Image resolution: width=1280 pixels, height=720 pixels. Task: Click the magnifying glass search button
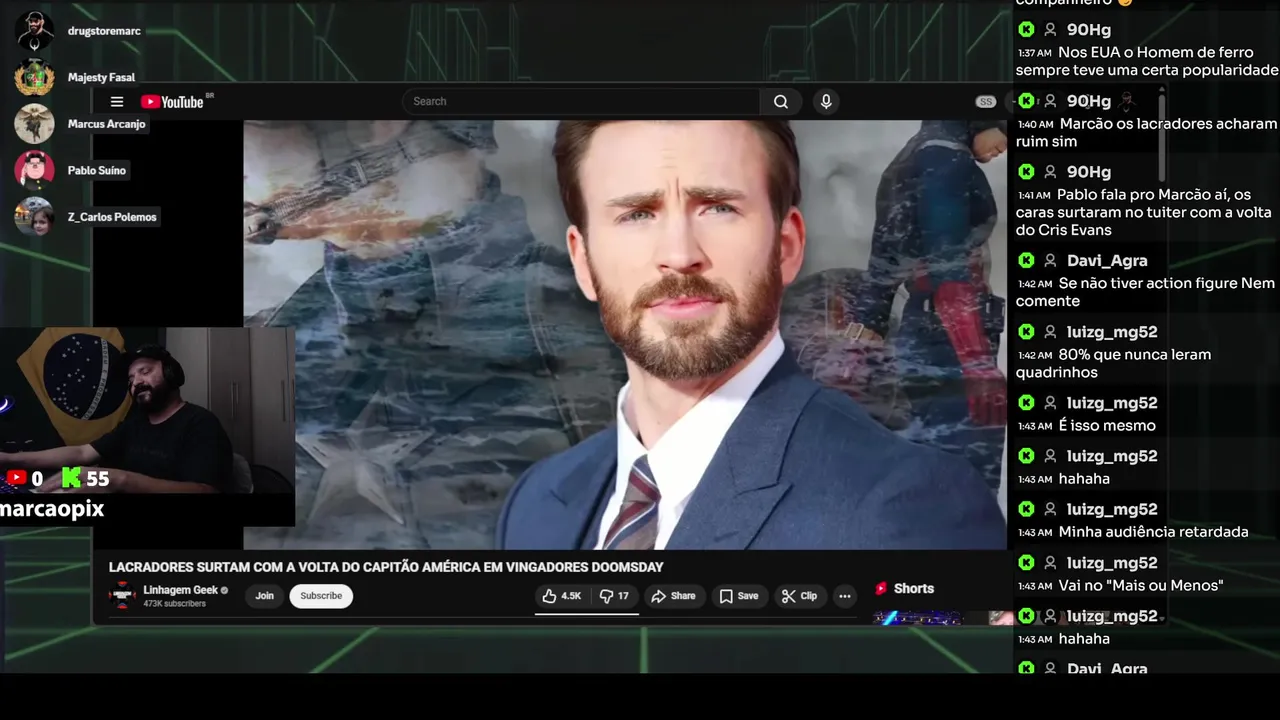pyautogui.click(x=781, y=101)
